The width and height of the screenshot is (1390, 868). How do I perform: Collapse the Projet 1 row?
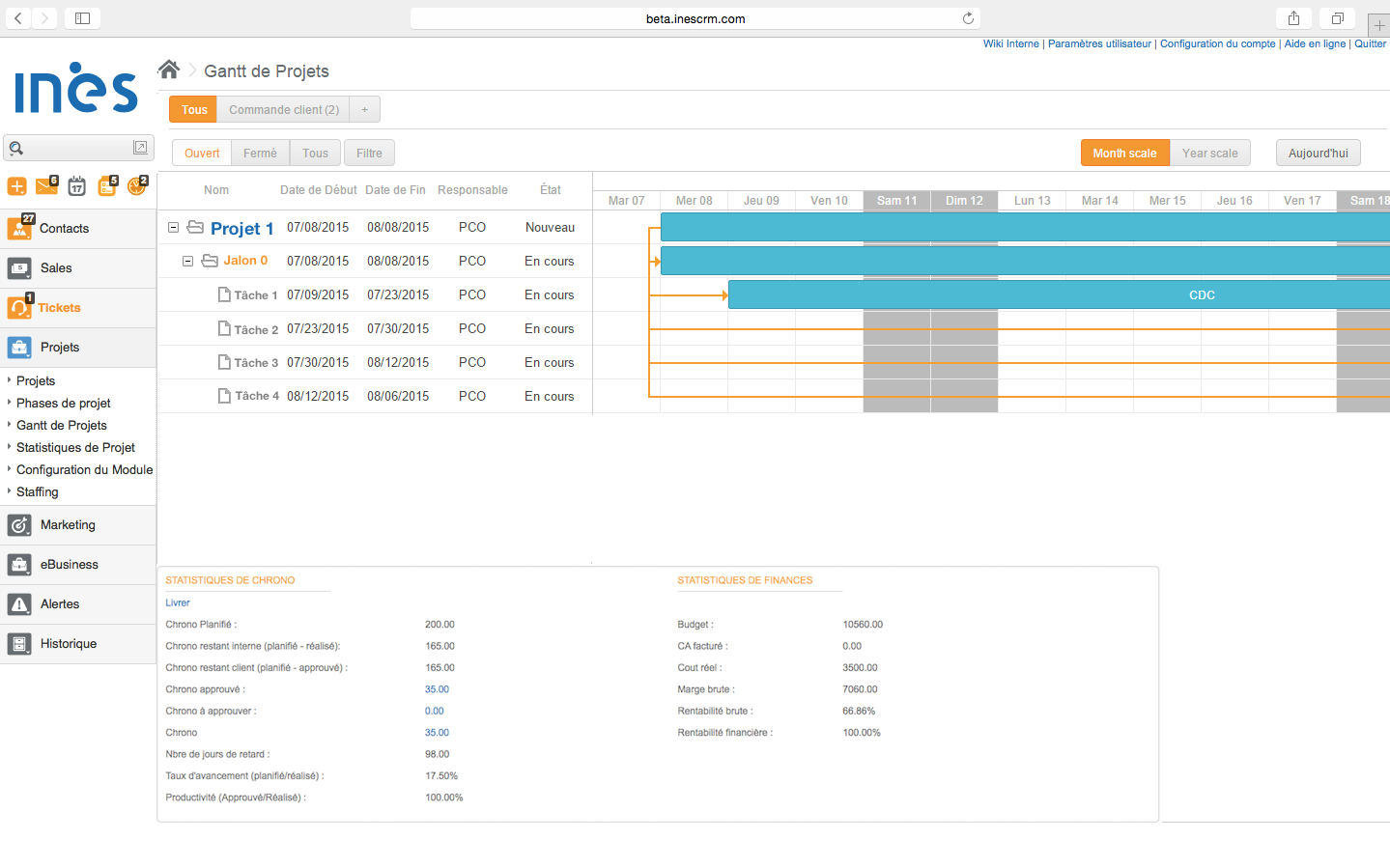pos(173,227)
